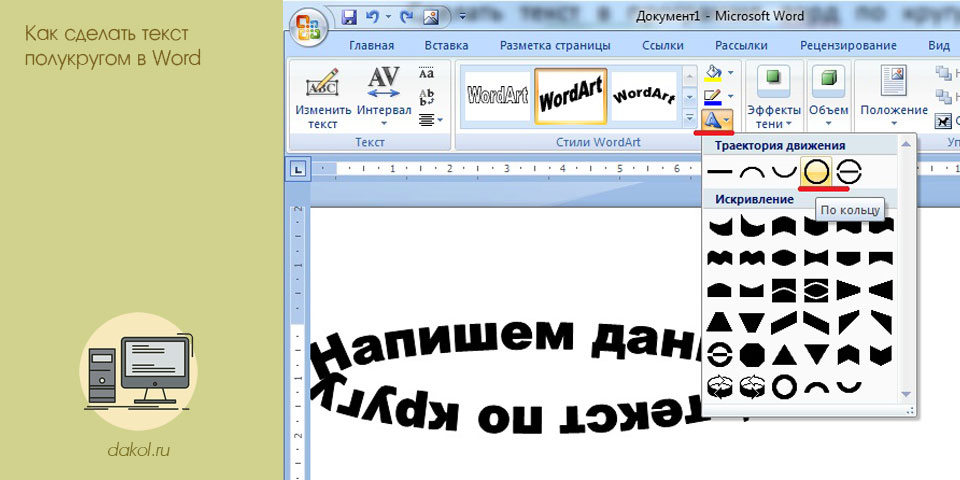Click the shape fill paint bucket

[713, 73]
